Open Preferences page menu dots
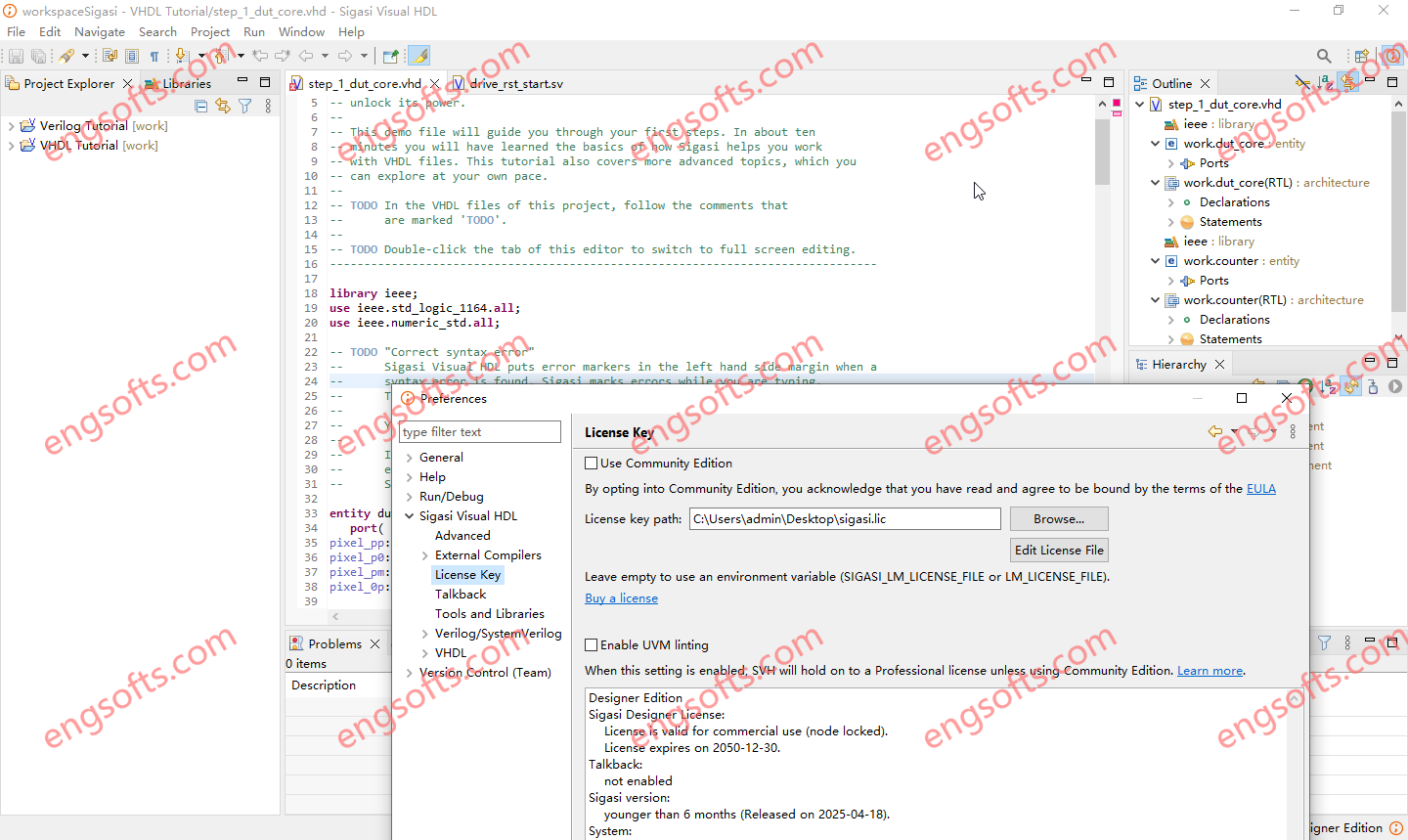Screen dimensions: 1408x840 [x=1293, y=431]
